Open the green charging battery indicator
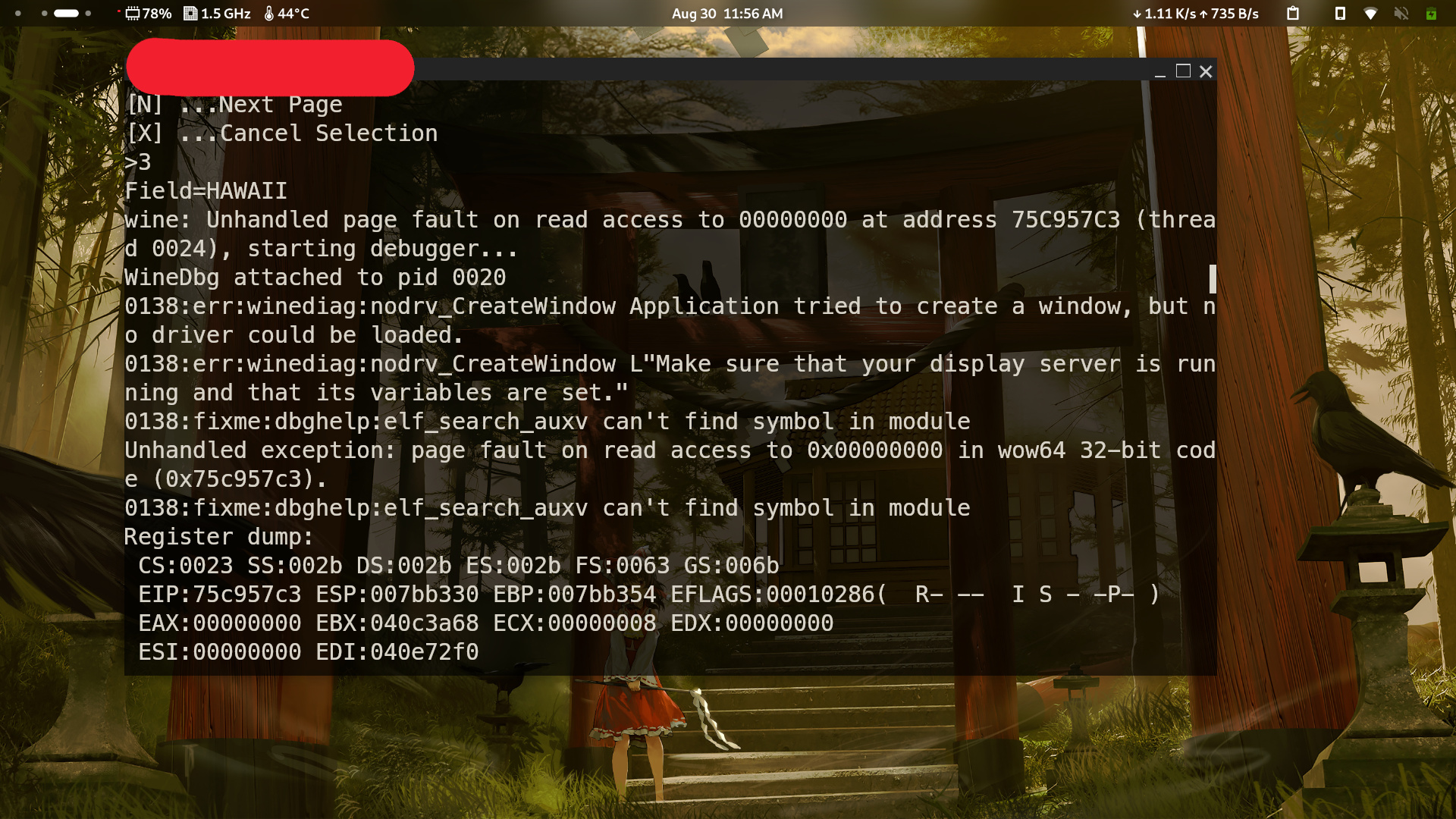This screenshot has height=819, width=1456. (1431, 13)
